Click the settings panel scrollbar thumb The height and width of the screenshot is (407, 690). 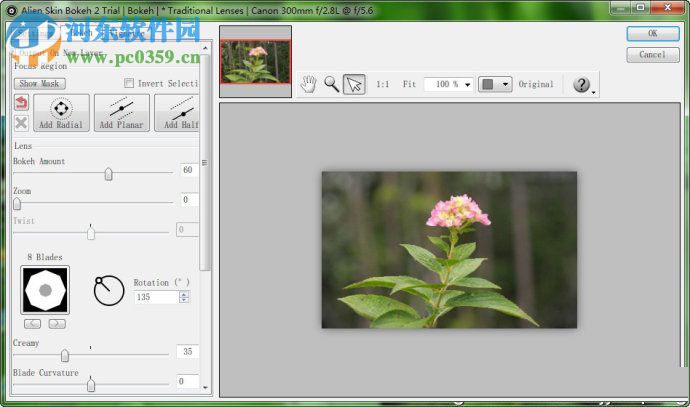click(x=205, y=162)
